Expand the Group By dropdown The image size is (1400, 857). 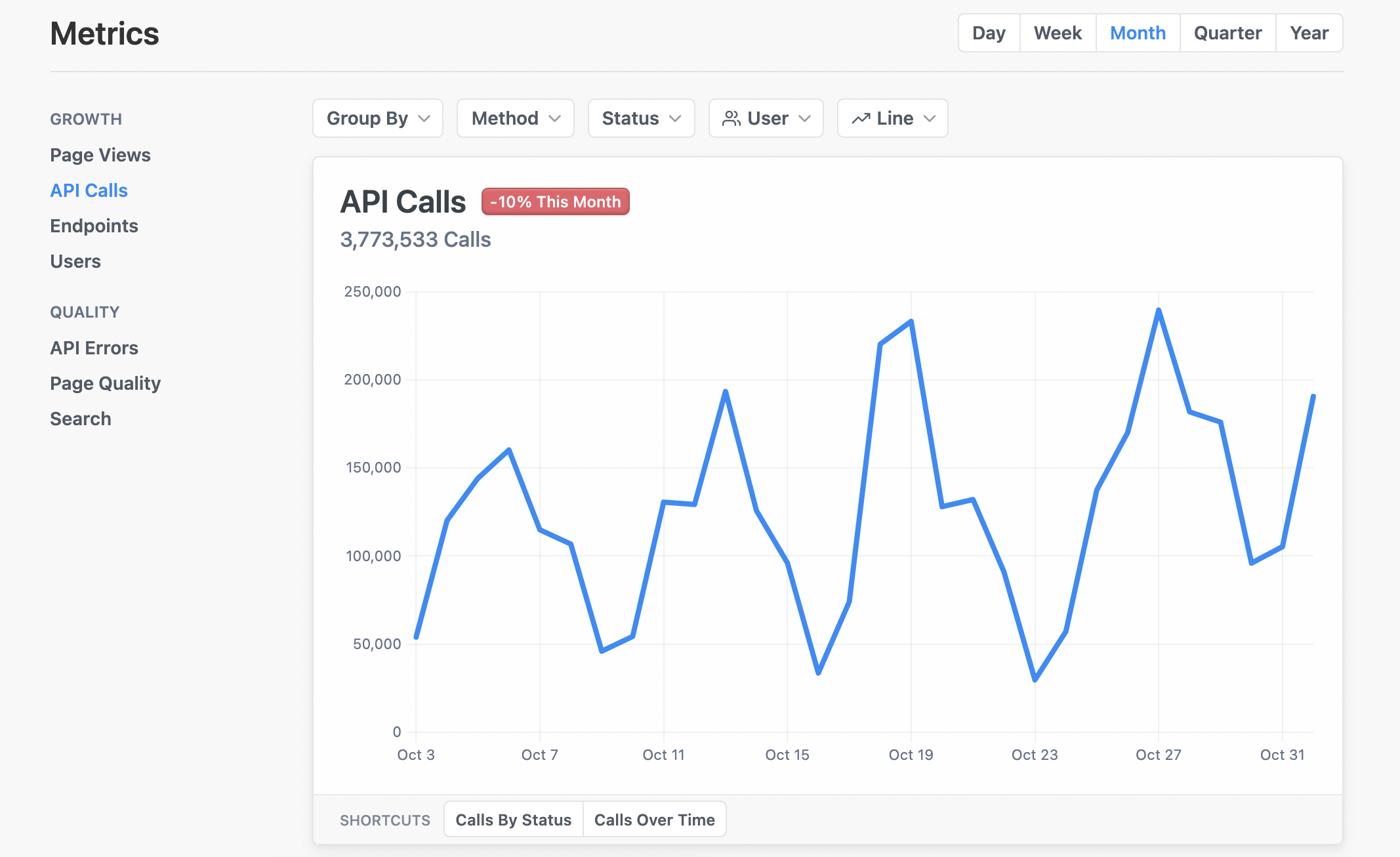point(378,118)
